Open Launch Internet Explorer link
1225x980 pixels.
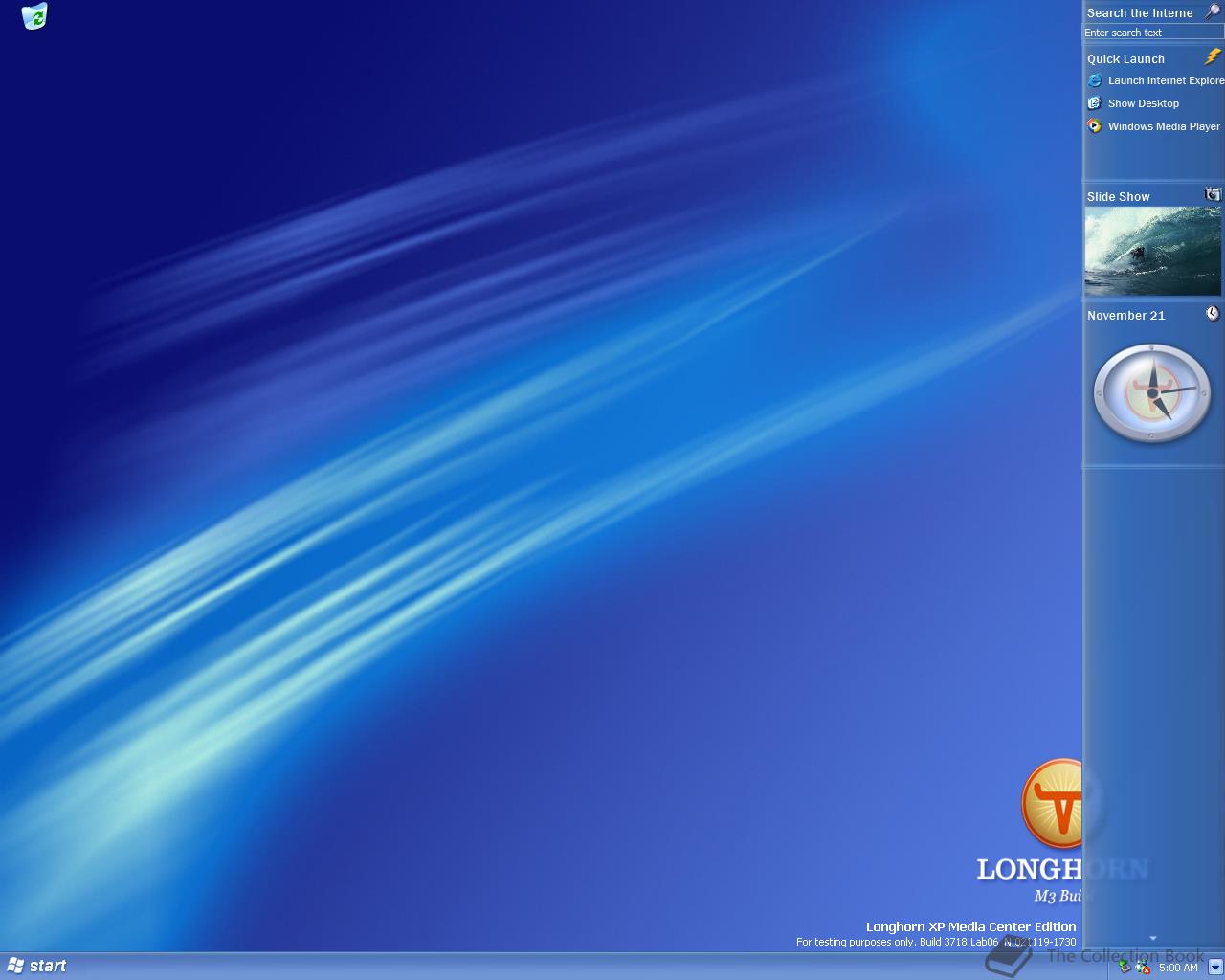click(1166, 80)
